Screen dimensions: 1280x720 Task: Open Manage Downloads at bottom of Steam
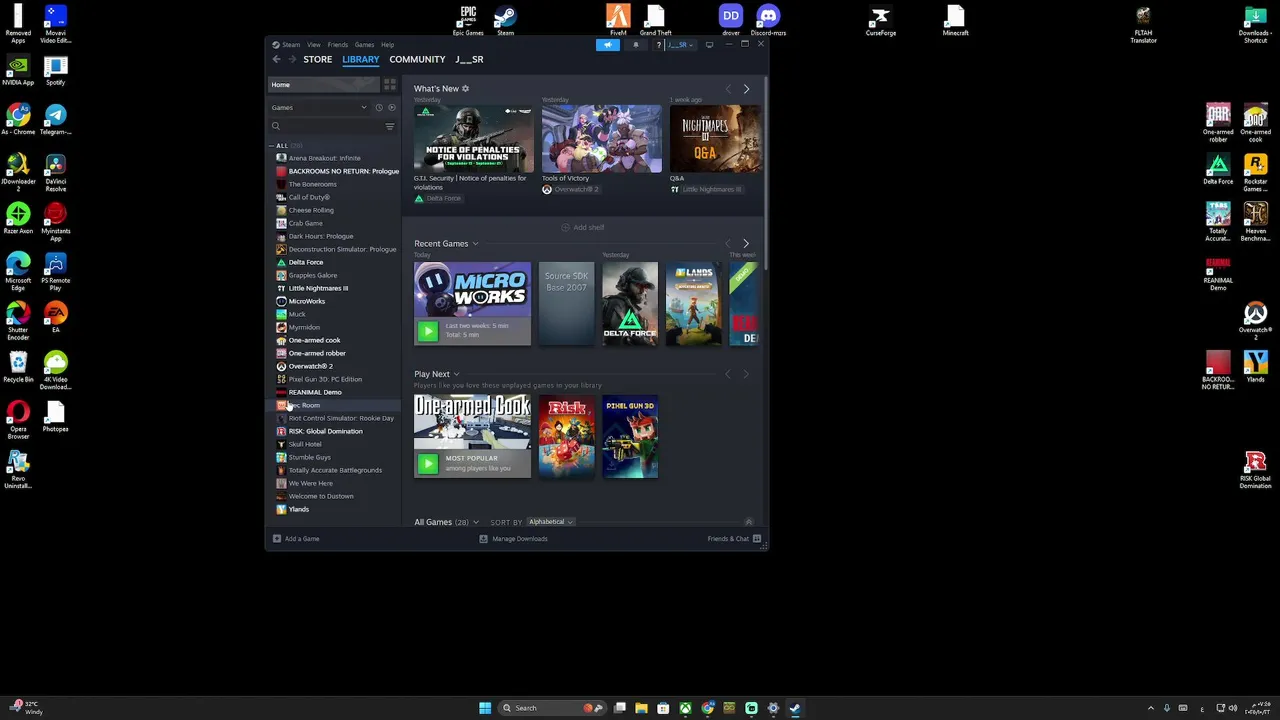click(x=513, y=539)
